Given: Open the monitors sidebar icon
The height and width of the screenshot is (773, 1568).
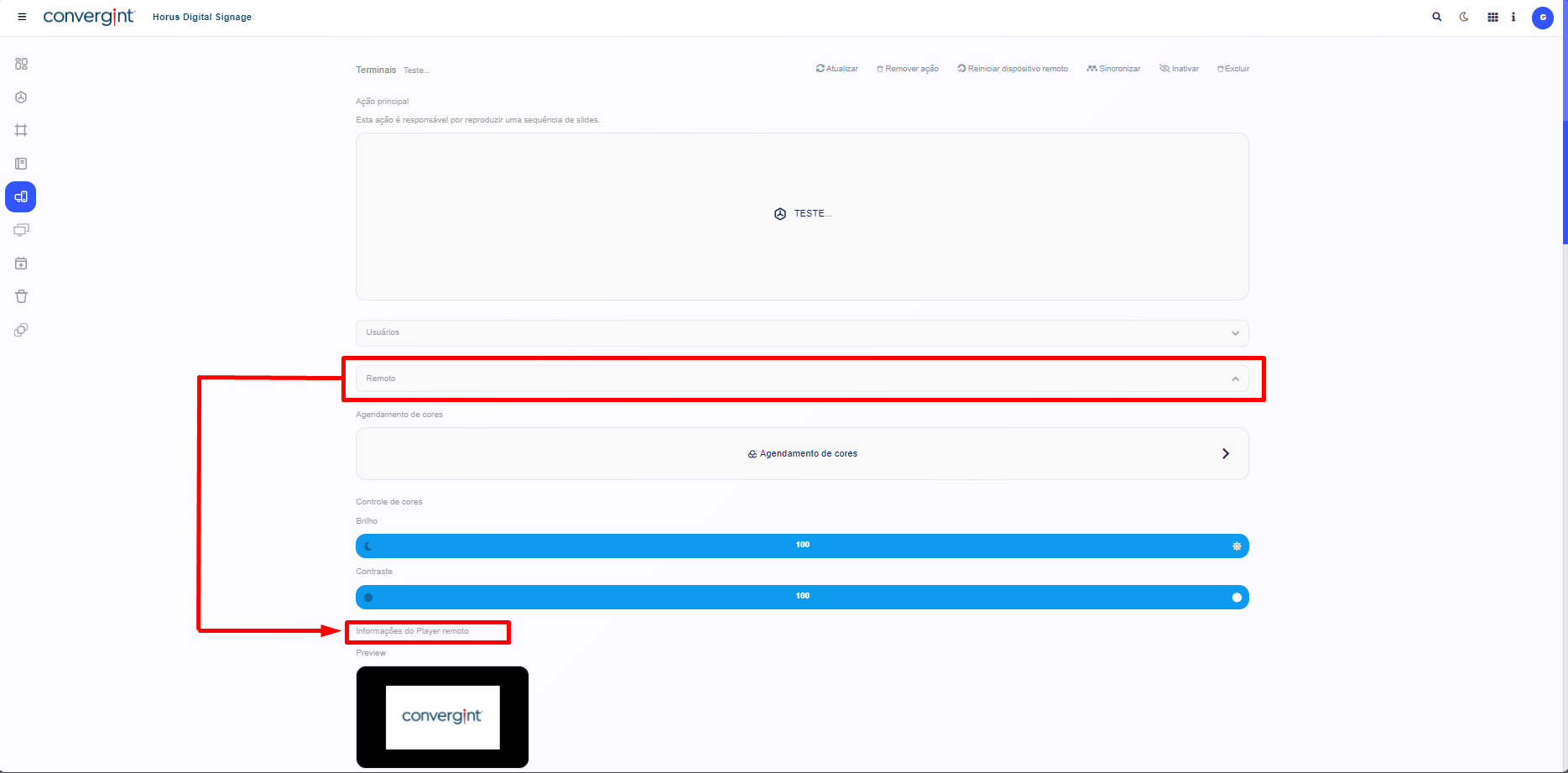Looking at the screenshot, I should pos(21,230).
